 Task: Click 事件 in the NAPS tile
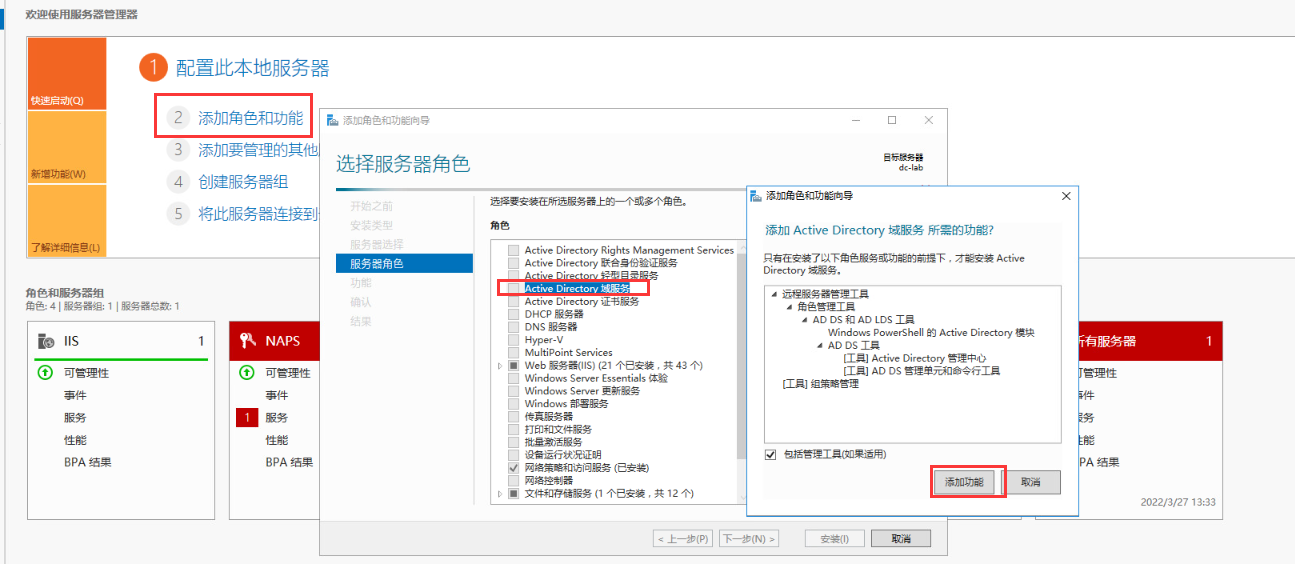click(x=277, y=395)
